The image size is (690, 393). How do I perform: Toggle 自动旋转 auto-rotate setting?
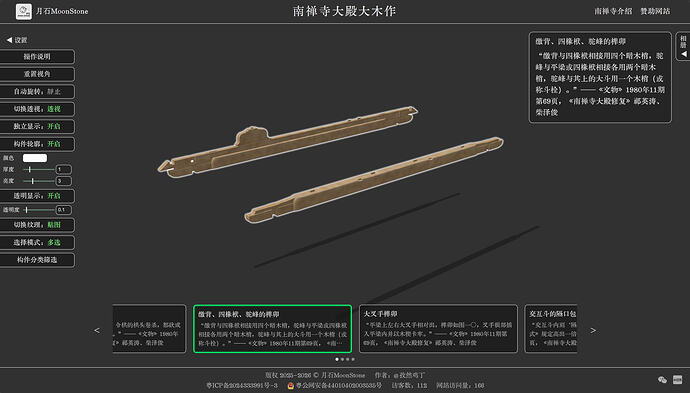pos(37,92)
